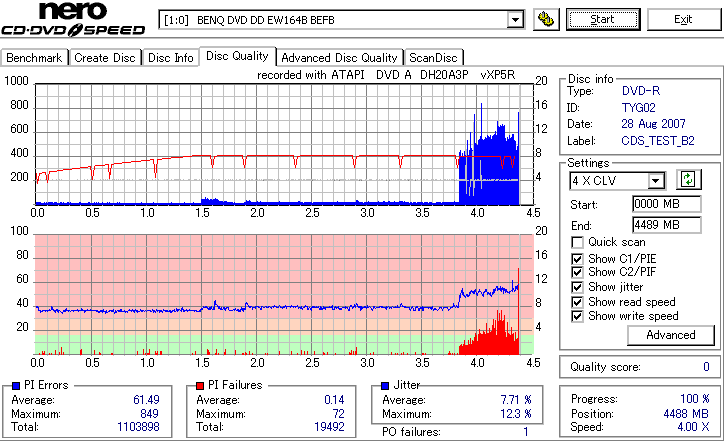The height and width of the screenshot is (441, 724).
Task: Click the Position value 4488 MB
Action: [x=686, y=413]
